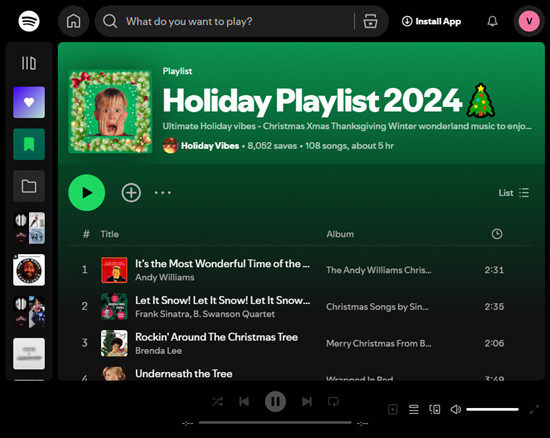Click the duration clock column icon

click(x=497, y=234)
